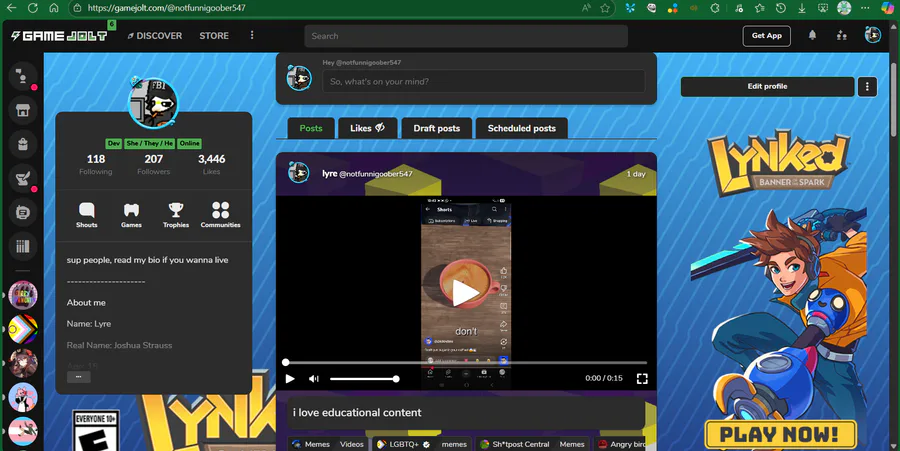Click the Online status badge
The width and height of the screenshot is (900, 451).
(x=189, y=143)
